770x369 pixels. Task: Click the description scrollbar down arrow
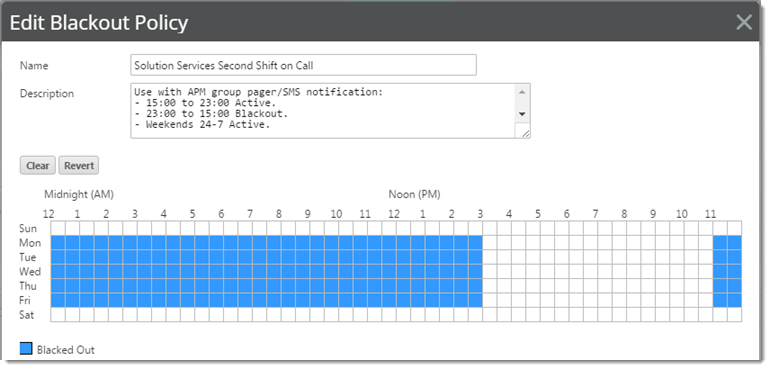tap(522, 114)
